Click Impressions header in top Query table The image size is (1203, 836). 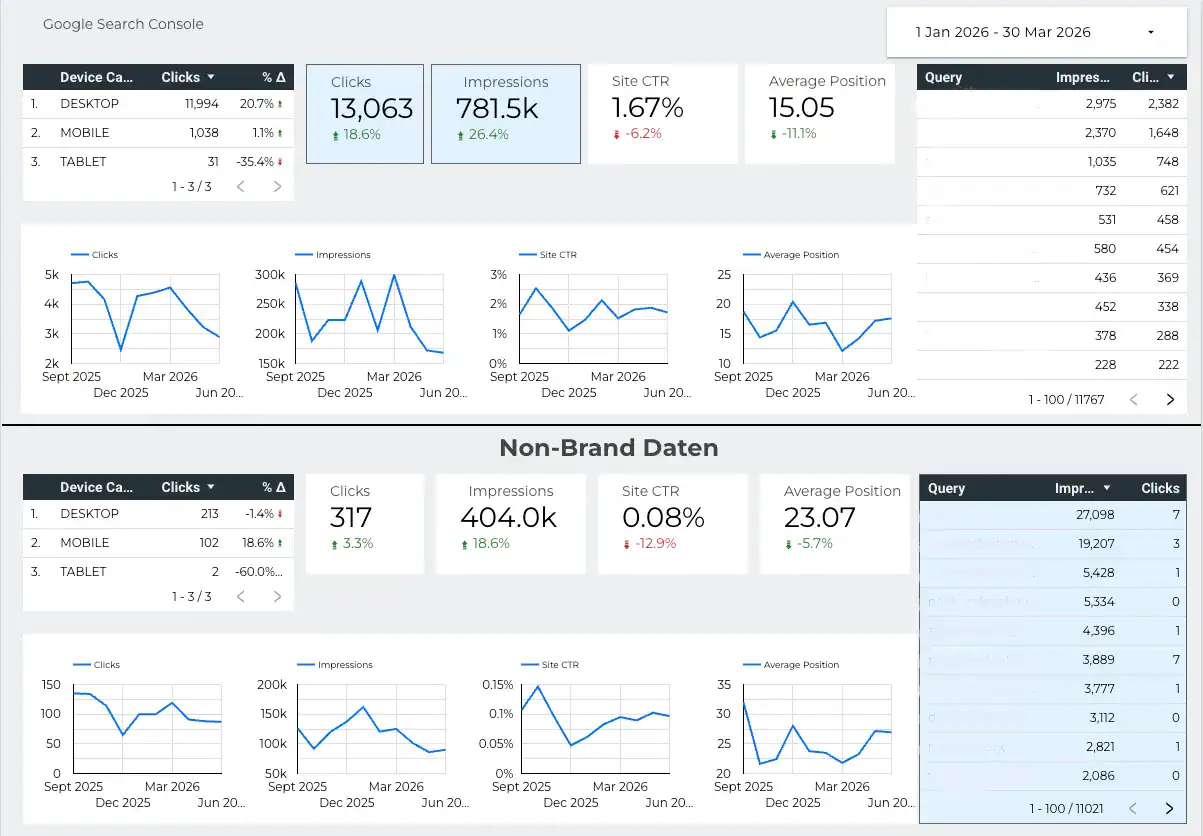pos(1083,77)
